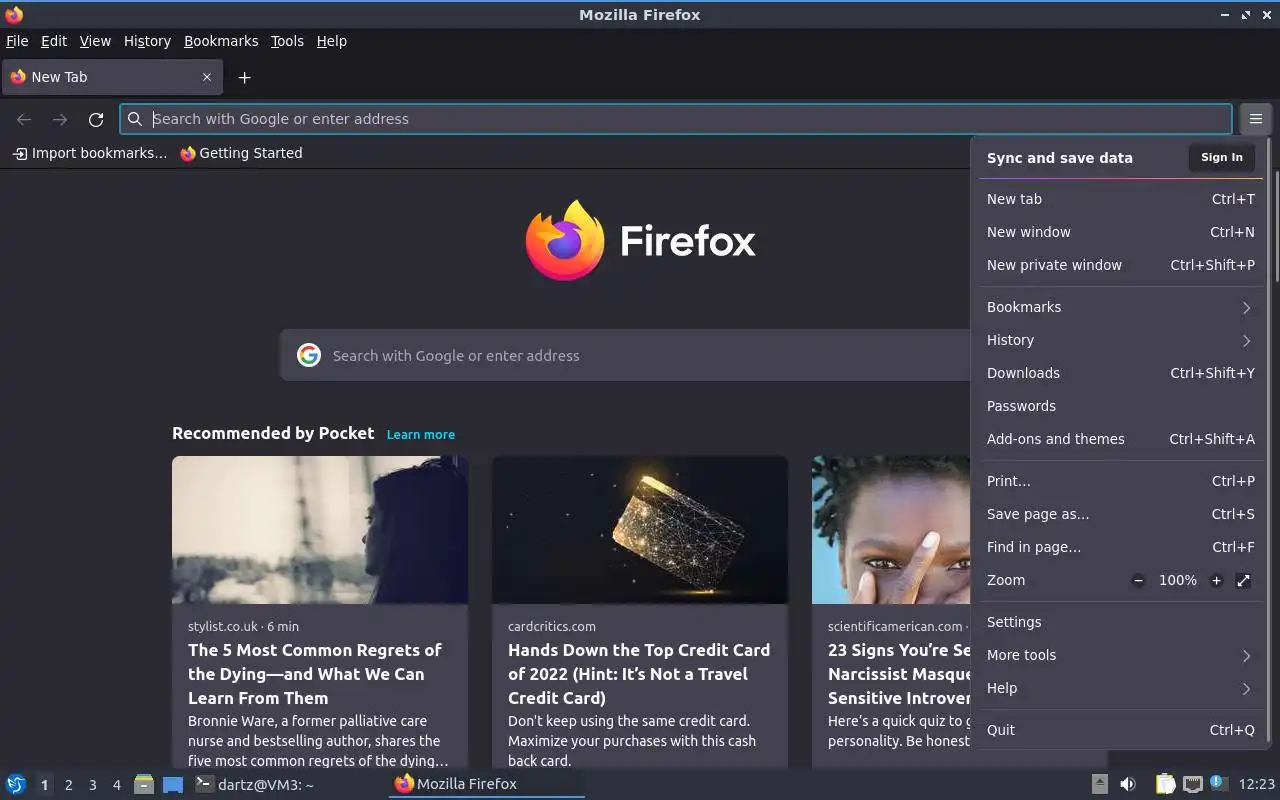Open the Edit menu
Screen dimensions: 1280x800
(54, 41)
